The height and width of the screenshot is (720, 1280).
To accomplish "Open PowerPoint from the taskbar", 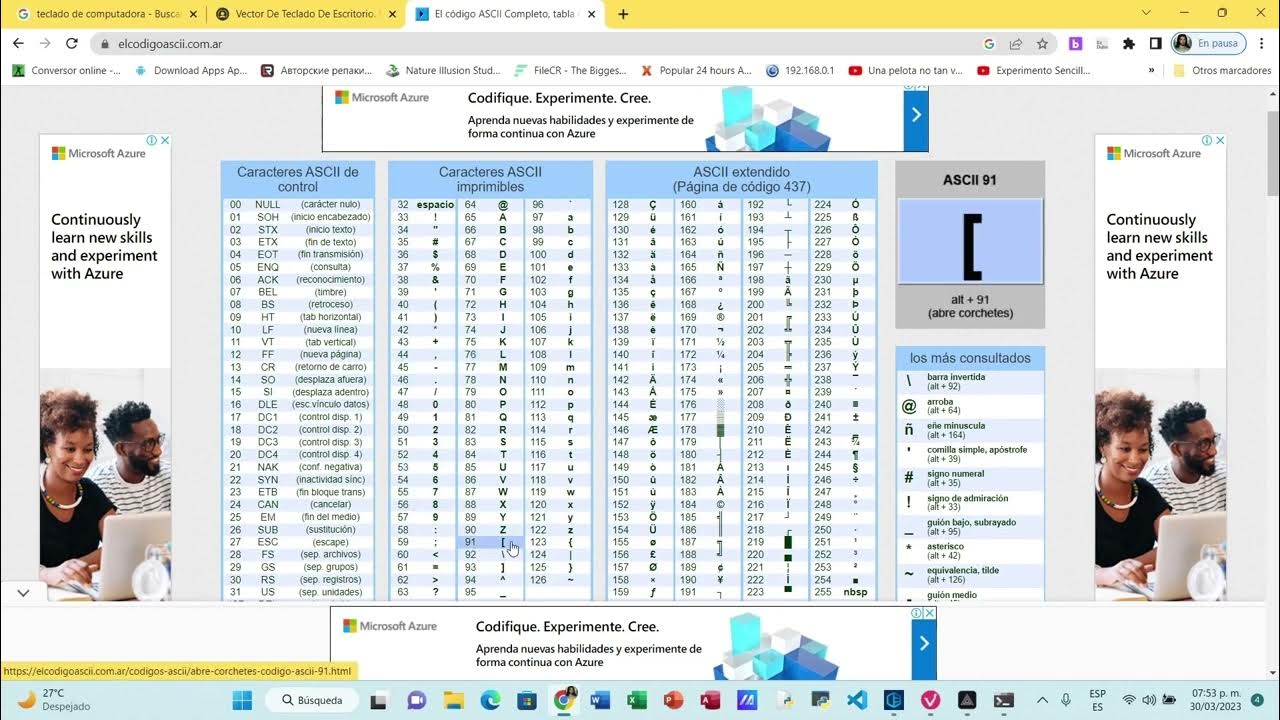I will pos(673,700).
